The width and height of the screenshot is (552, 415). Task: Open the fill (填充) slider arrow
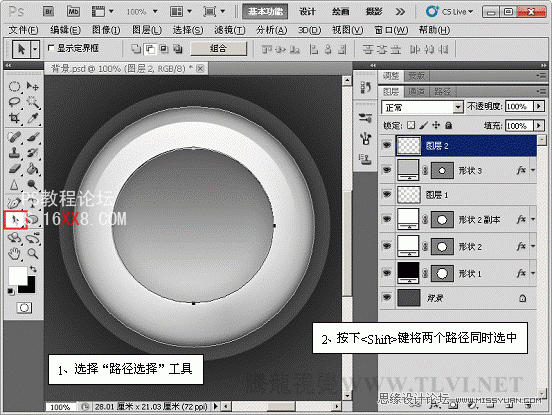539,125
